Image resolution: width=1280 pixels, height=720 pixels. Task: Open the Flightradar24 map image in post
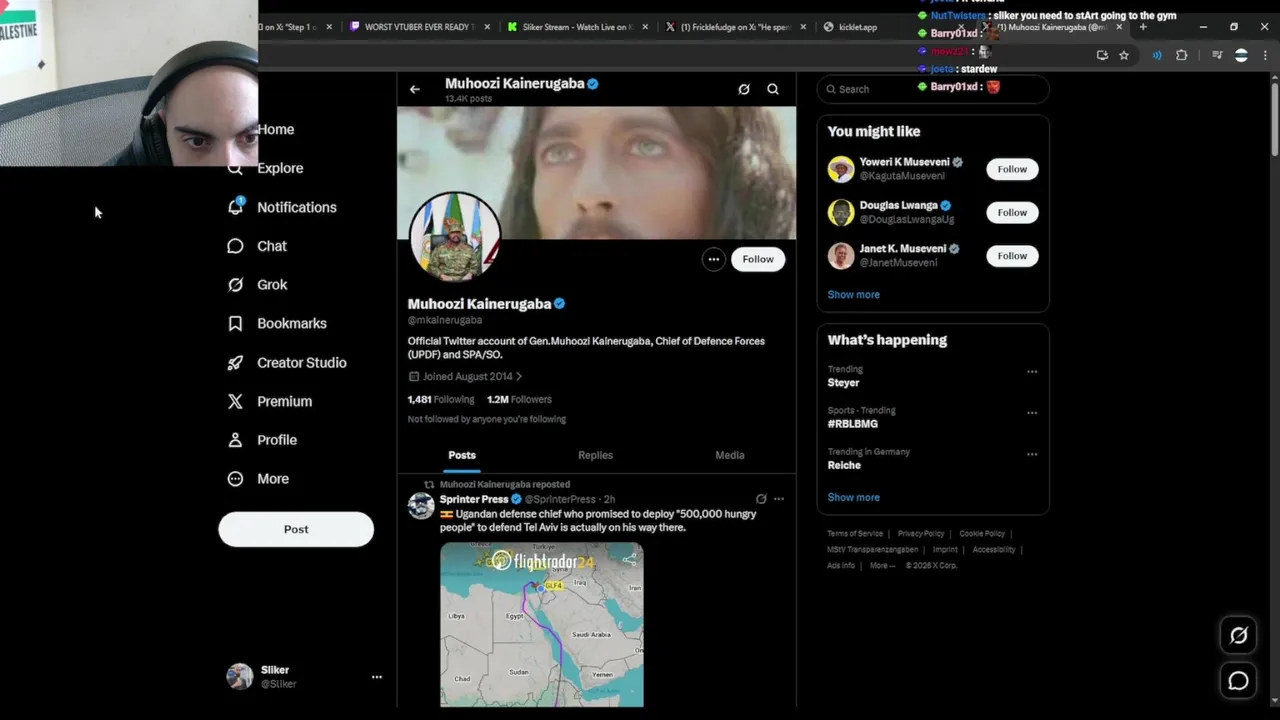click(x=542, y=624)
